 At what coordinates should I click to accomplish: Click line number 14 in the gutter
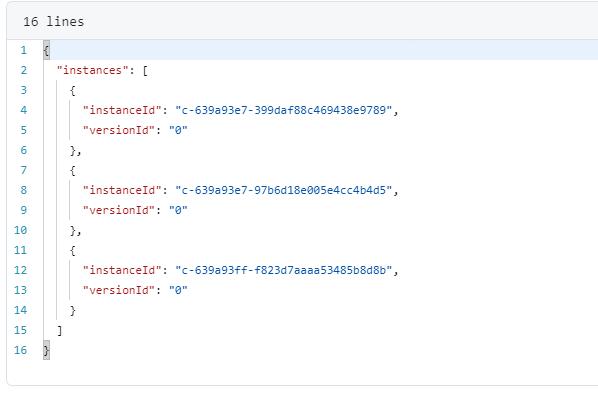(x=21, y=310)
